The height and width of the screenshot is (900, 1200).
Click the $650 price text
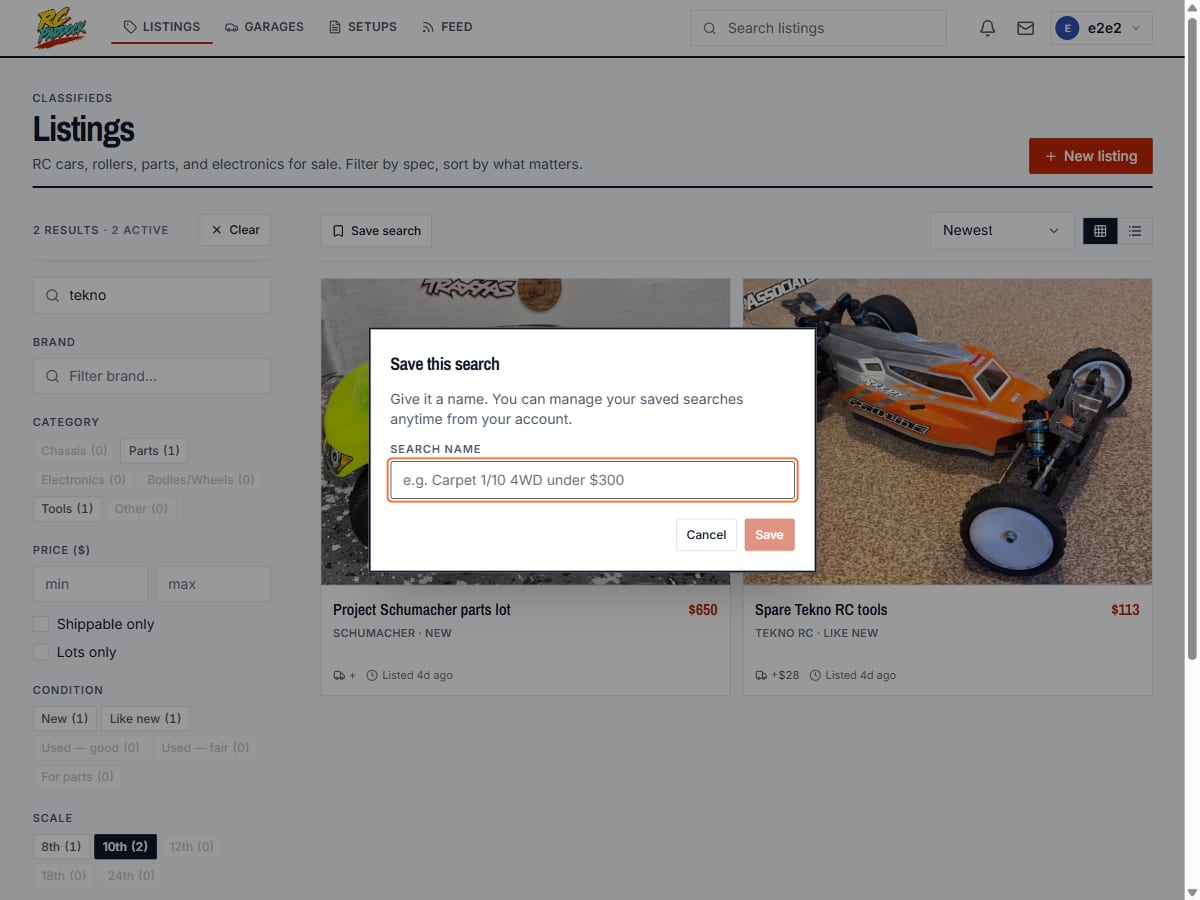pyautogui.click(x=703, y=610)
